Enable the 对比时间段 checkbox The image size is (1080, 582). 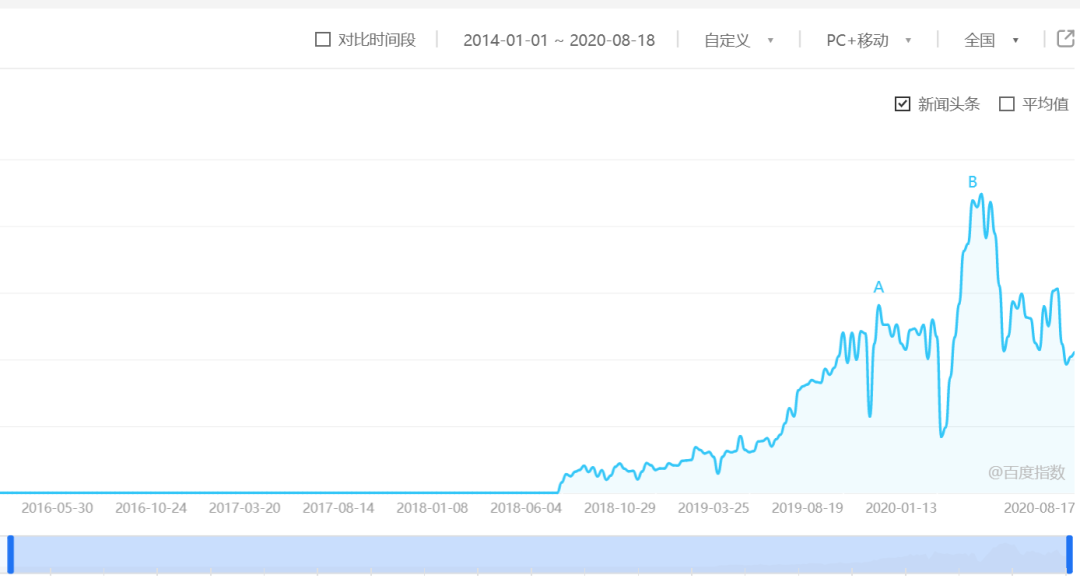(322, 39)
